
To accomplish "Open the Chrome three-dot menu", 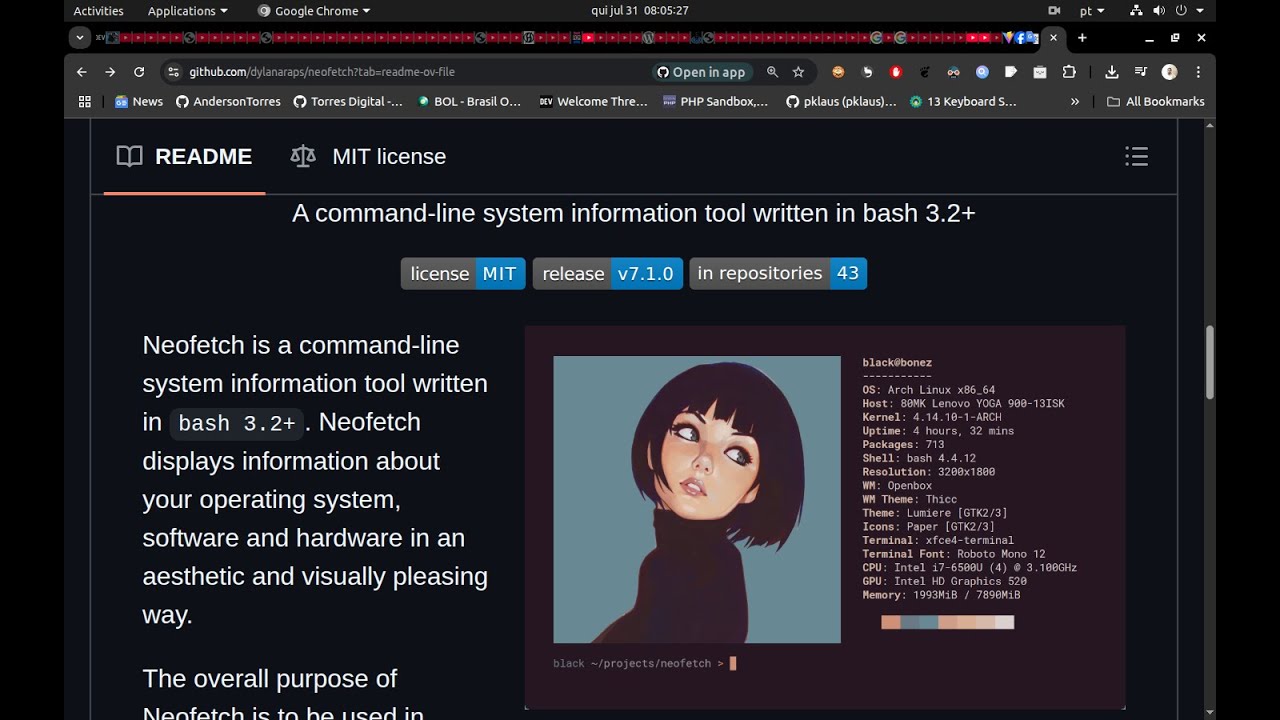I will (x=1198, y=72).
